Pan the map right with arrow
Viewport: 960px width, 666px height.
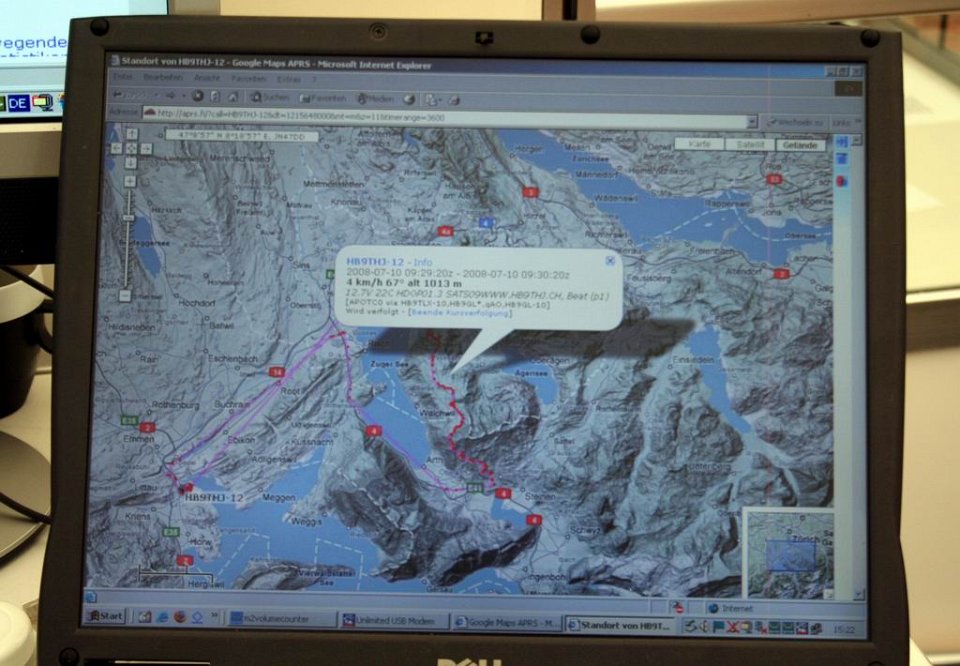(x=146, y=149)
